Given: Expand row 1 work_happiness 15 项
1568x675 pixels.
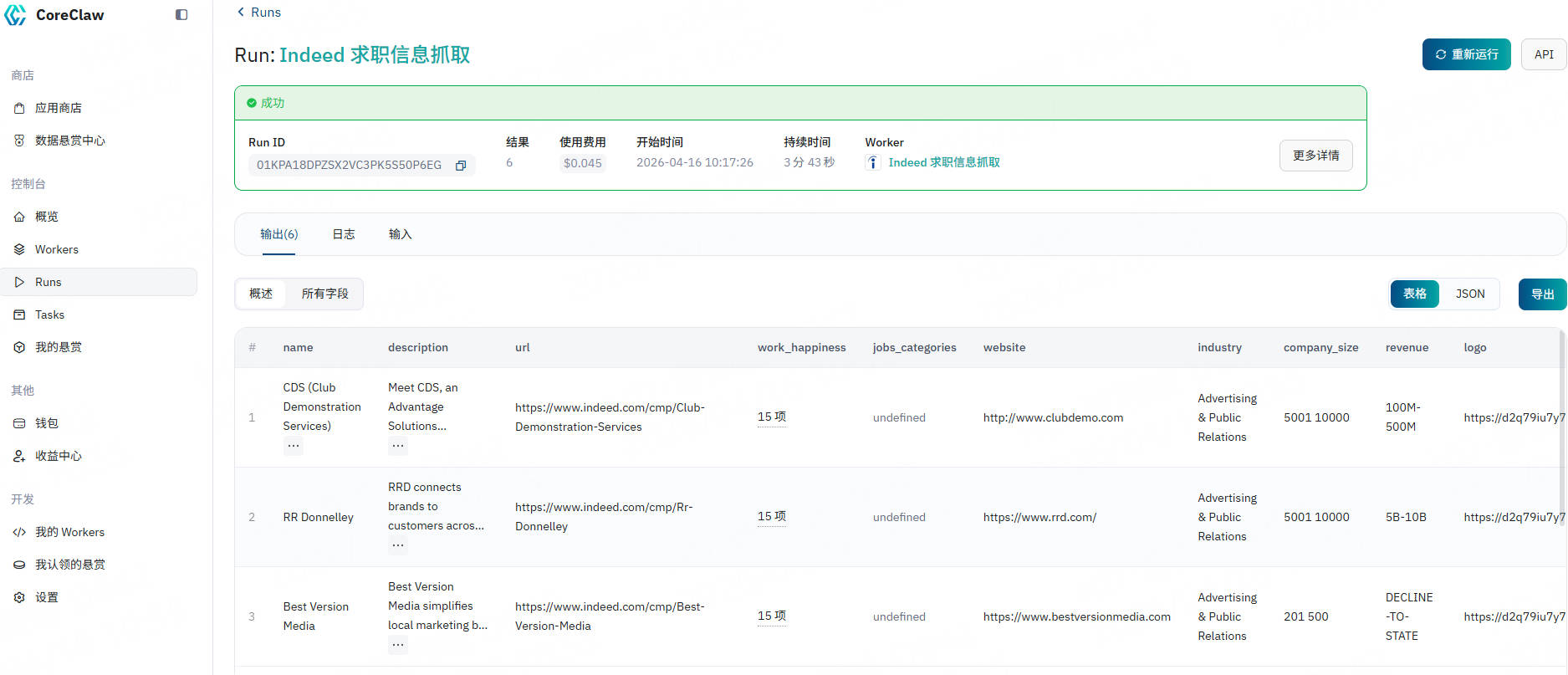Looking at the screenshot, I should pyautogui.click(x=772, y=417).
